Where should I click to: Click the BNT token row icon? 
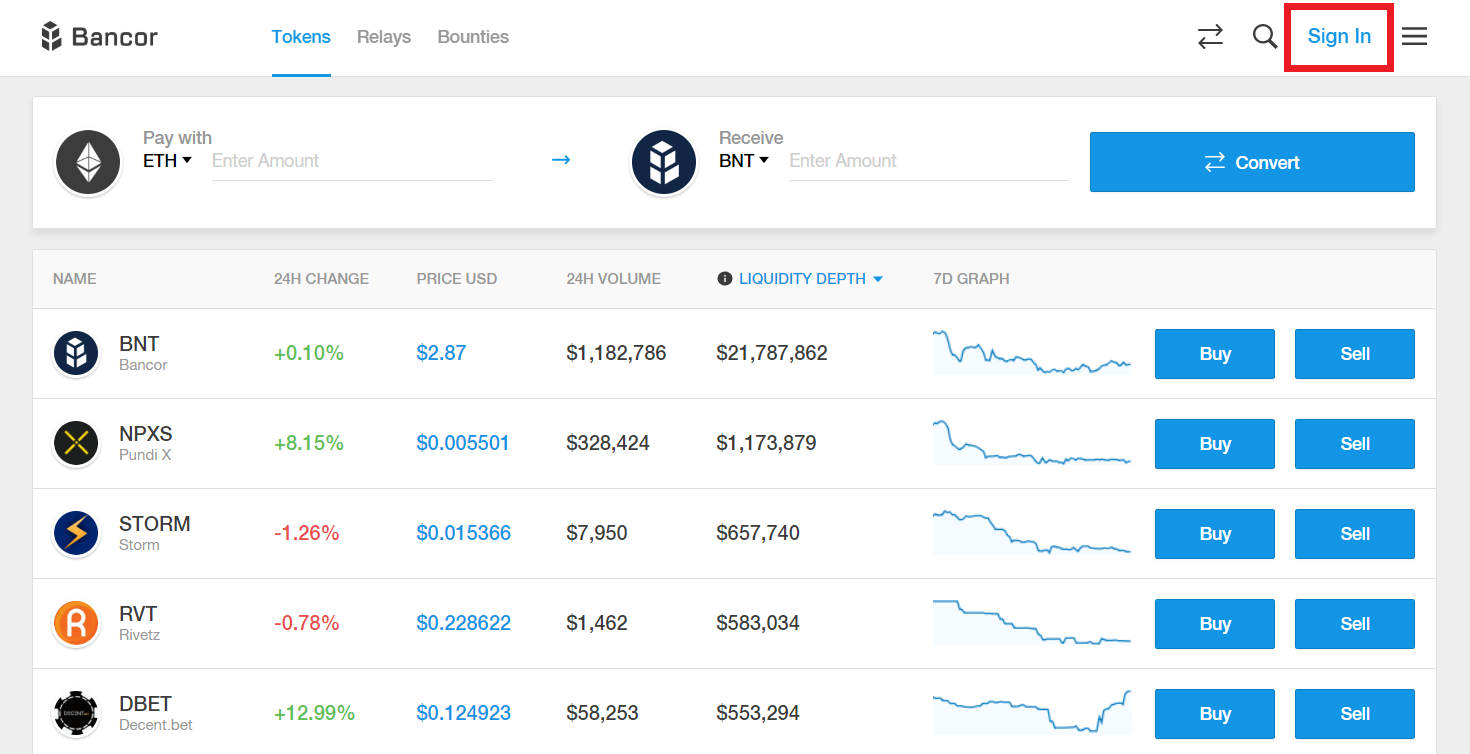(x=76, y=353)
